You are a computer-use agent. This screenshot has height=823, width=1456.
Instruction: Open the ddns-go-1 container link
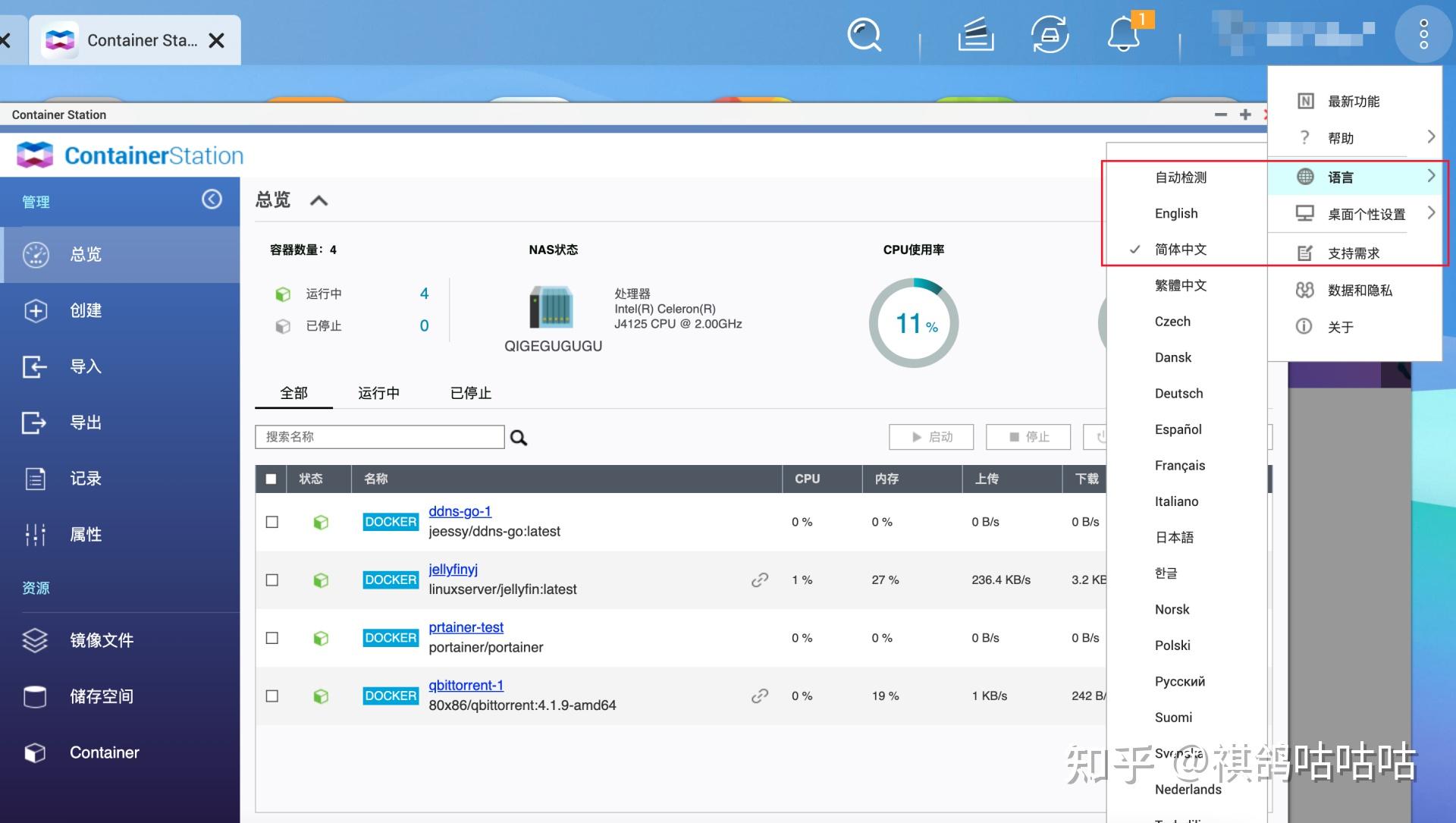tap(460, 511)
